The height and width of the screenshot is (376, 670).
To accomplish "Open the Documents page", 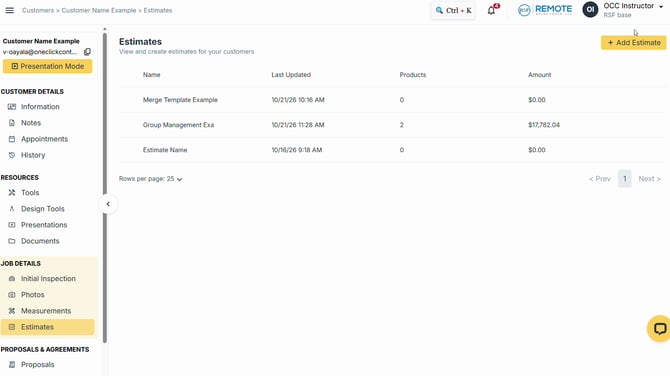I will coord(40,241).
